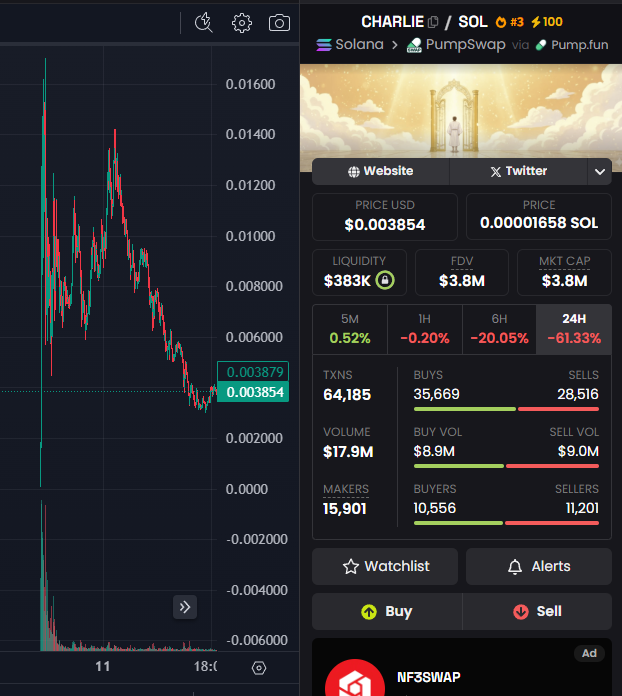The height and width of the screenshot is (696, 622).
Task: Click the buyers versus sellers ratio bar
Action: [x=506, y=523]
